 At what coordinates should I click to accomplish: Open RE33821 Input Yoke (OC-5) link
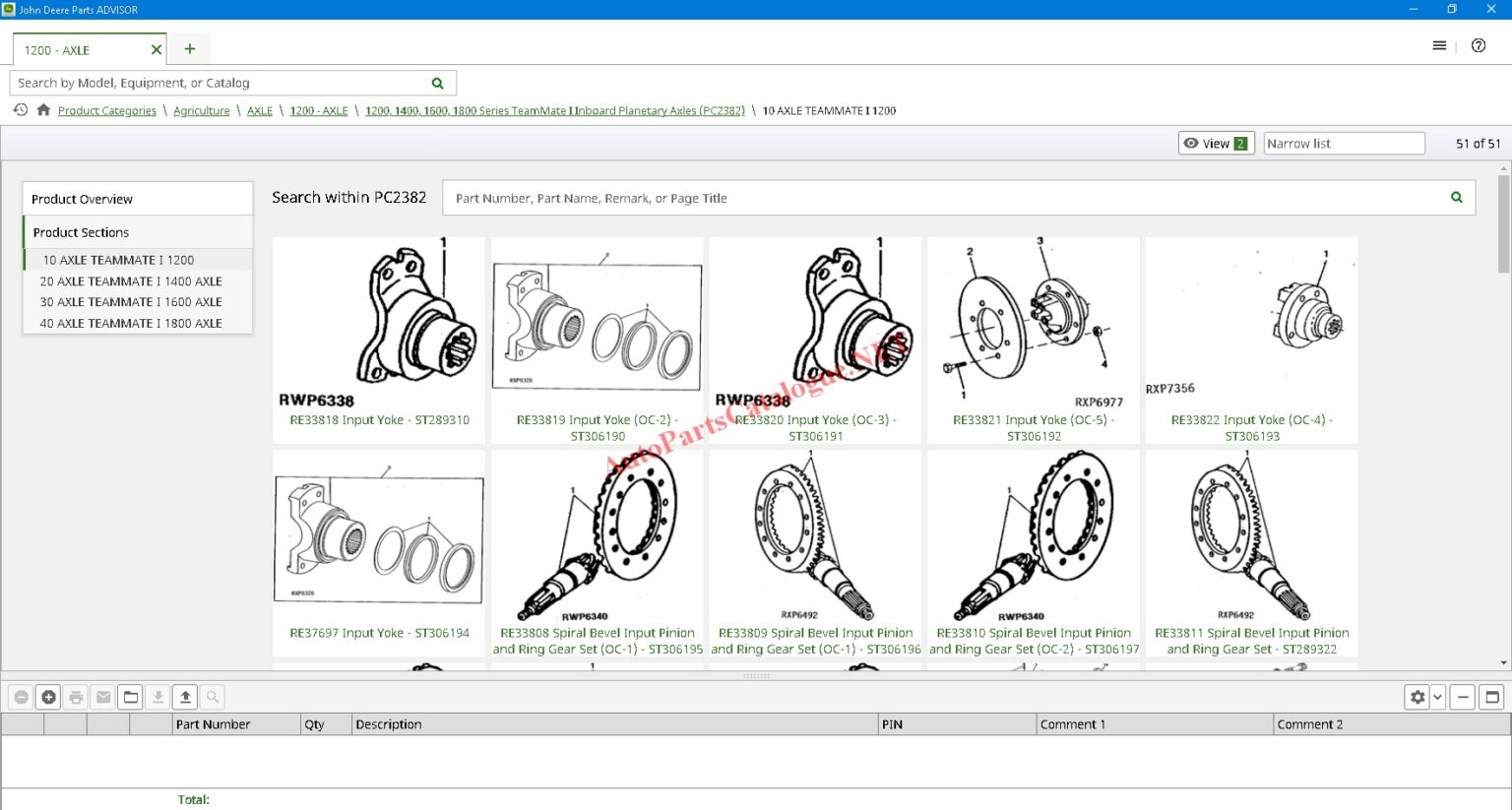1034,427
